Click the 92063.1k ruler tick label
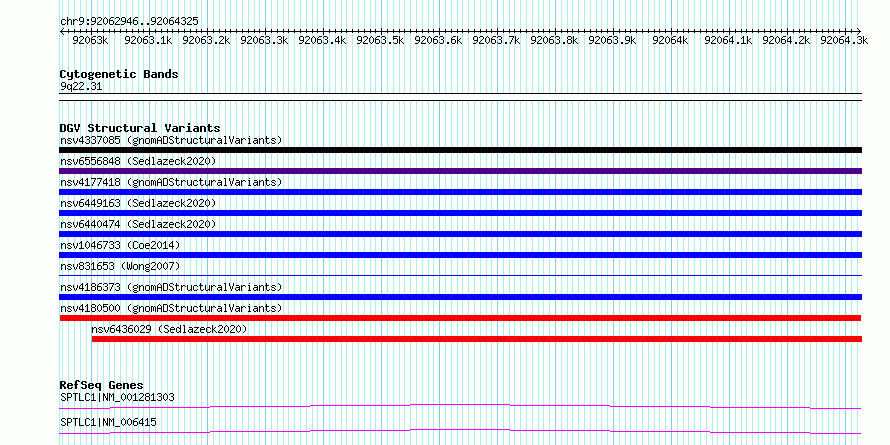This screenshot has height=445, width=890. [149, 41]
